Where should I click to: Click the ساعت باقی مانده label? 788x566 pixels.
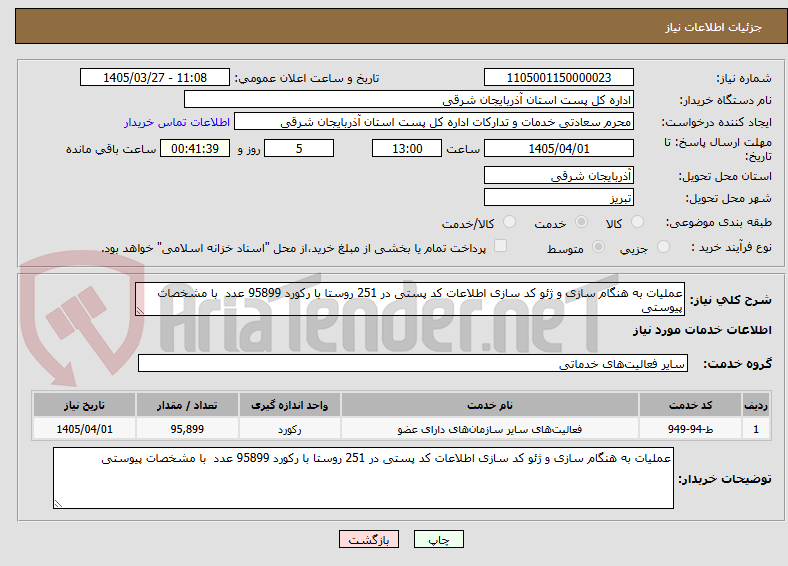(111, 149)
